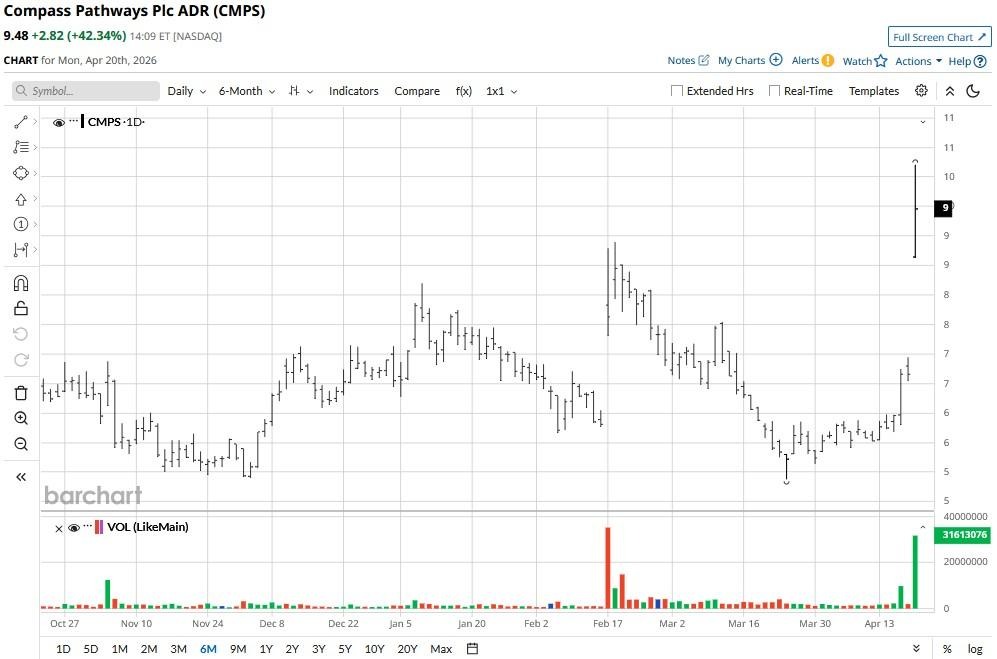
Task: Open the Fibonacci retracement tools
Action: [x=21, y=147]
